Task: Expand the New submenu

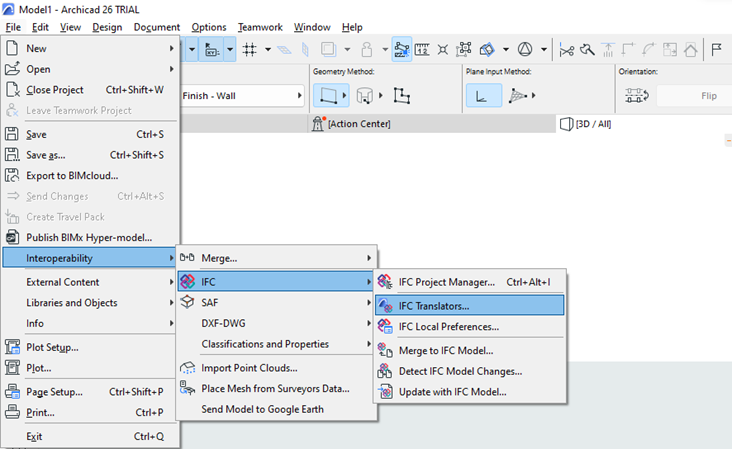Action: 90,48
